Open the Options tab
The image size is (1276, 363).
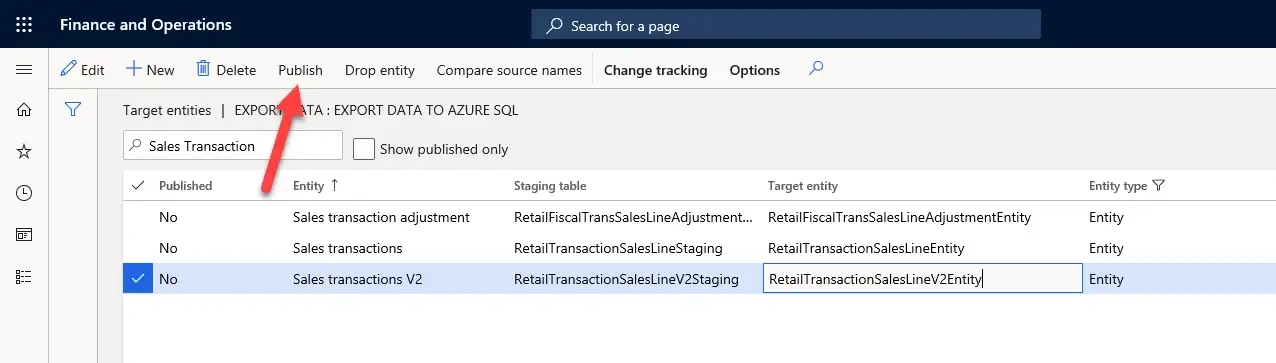pos(755,70)
